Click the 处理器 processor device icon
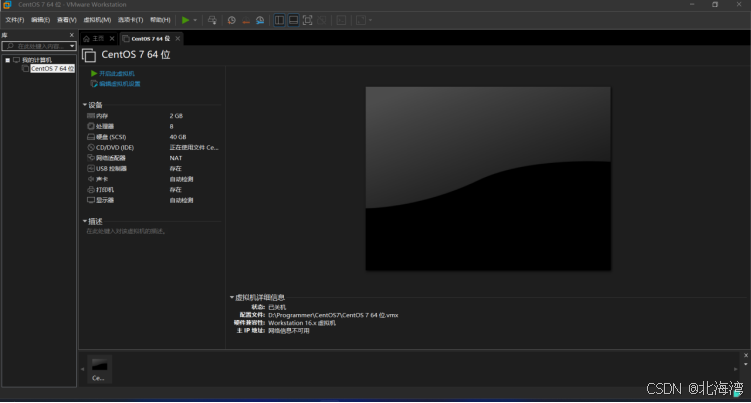 pos(91,127)
